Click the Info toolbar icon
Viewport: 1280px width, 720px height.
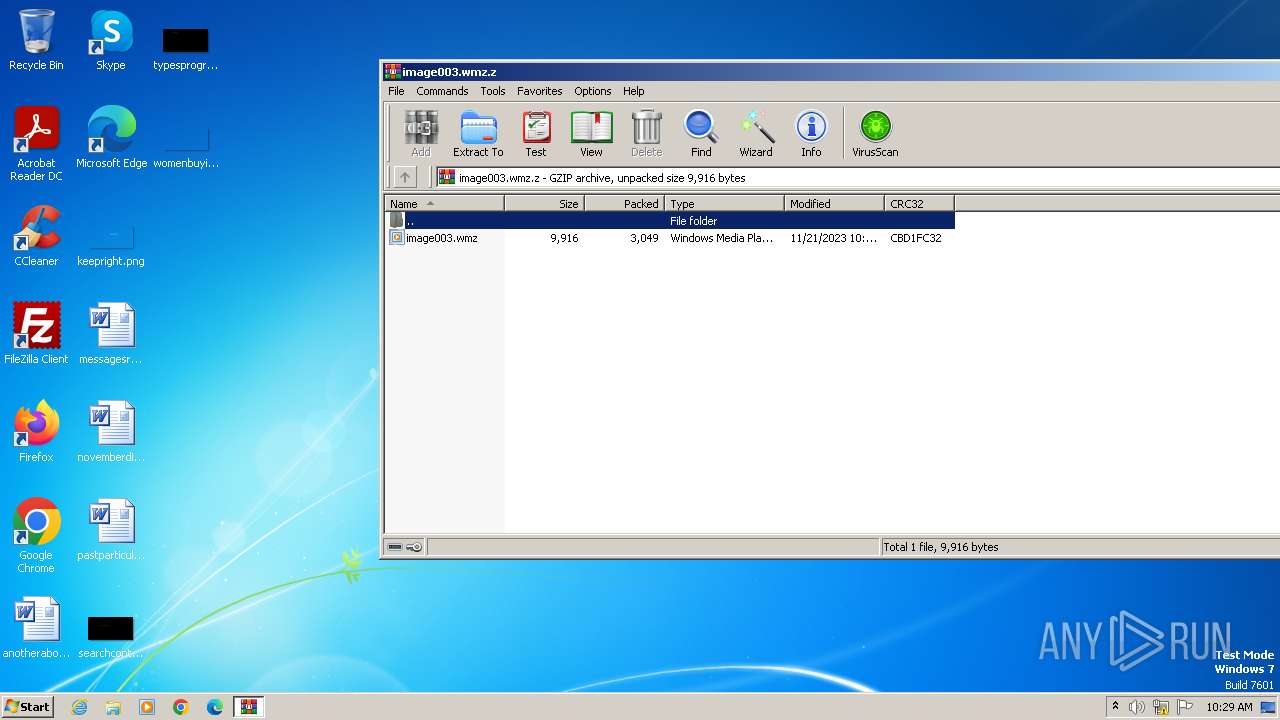[x=811, y=134]
